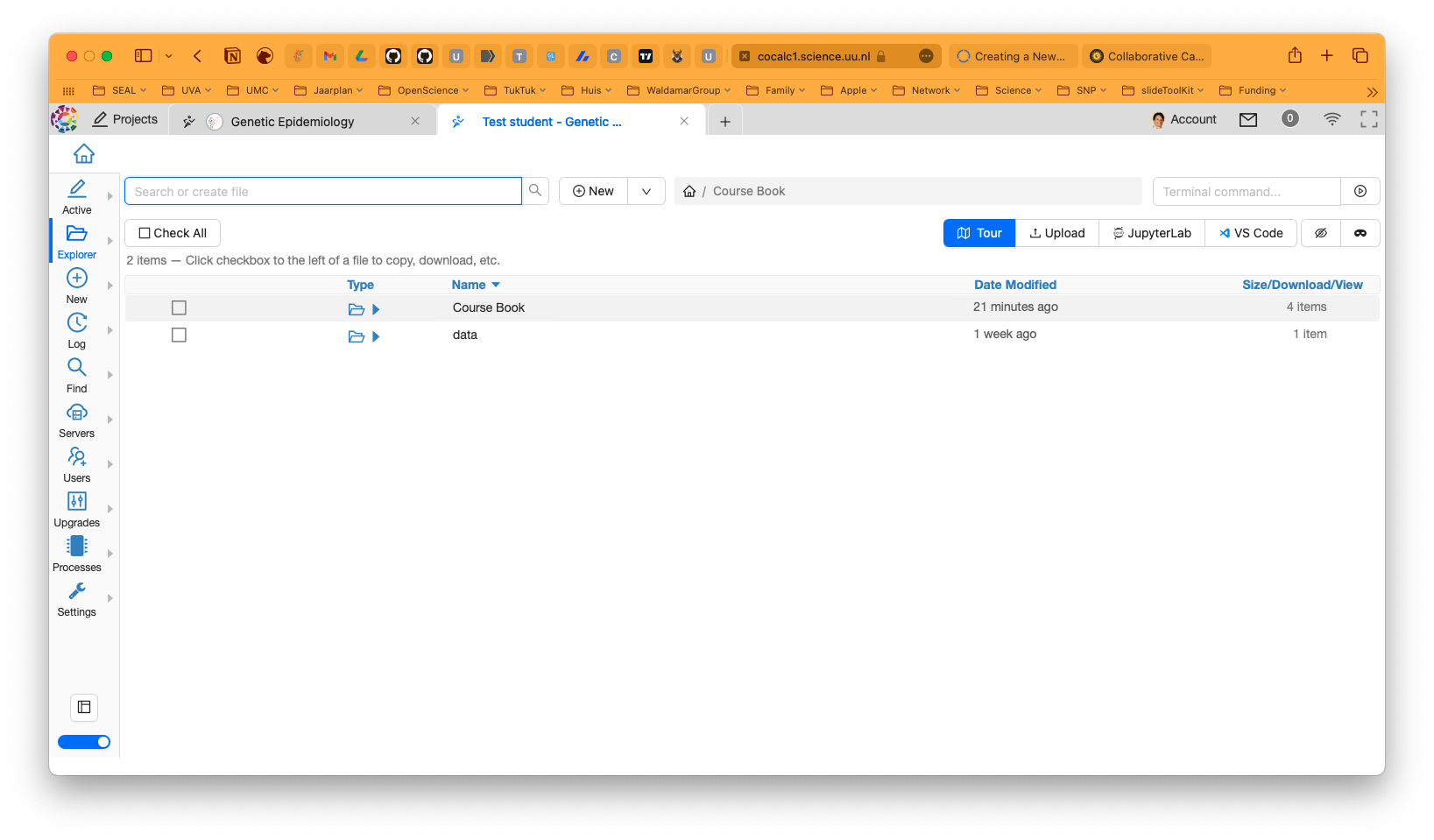
Task: Check the data row checkbox
Action: coord(179,335)
